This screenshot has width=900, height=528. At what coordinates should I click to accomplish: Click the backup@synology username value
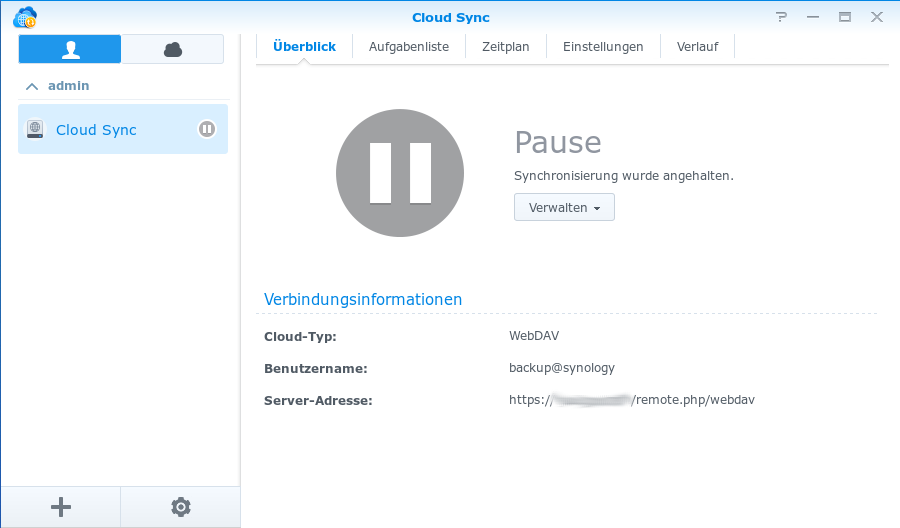[x=562, y=368]
